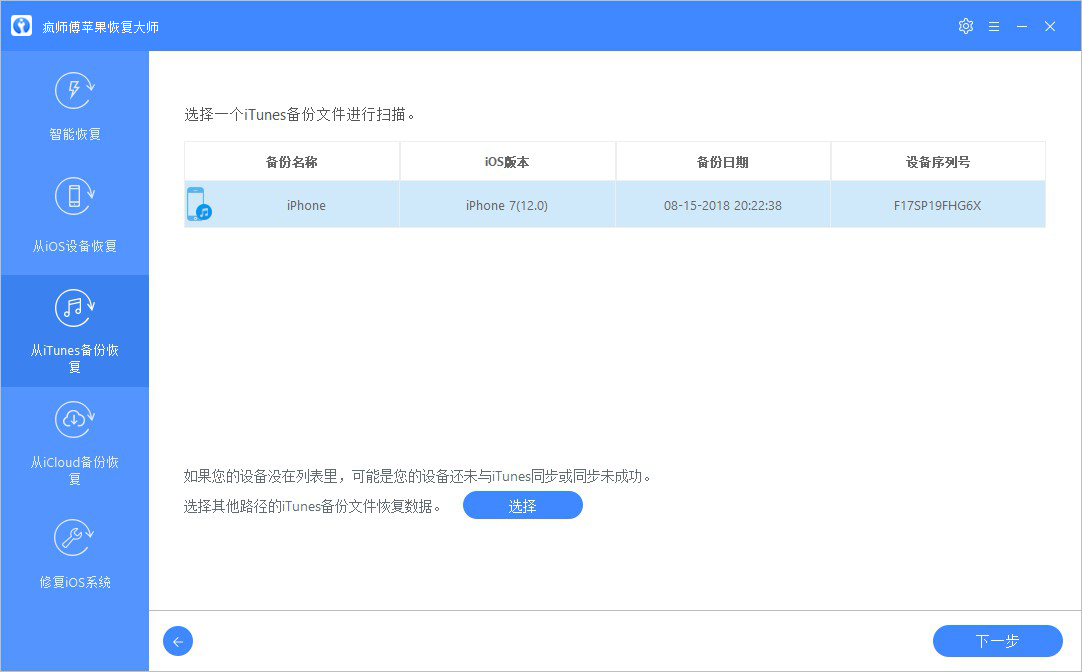Click the app logo in title bar
This screenshot has width=1082, height=672.
point(21,26)
